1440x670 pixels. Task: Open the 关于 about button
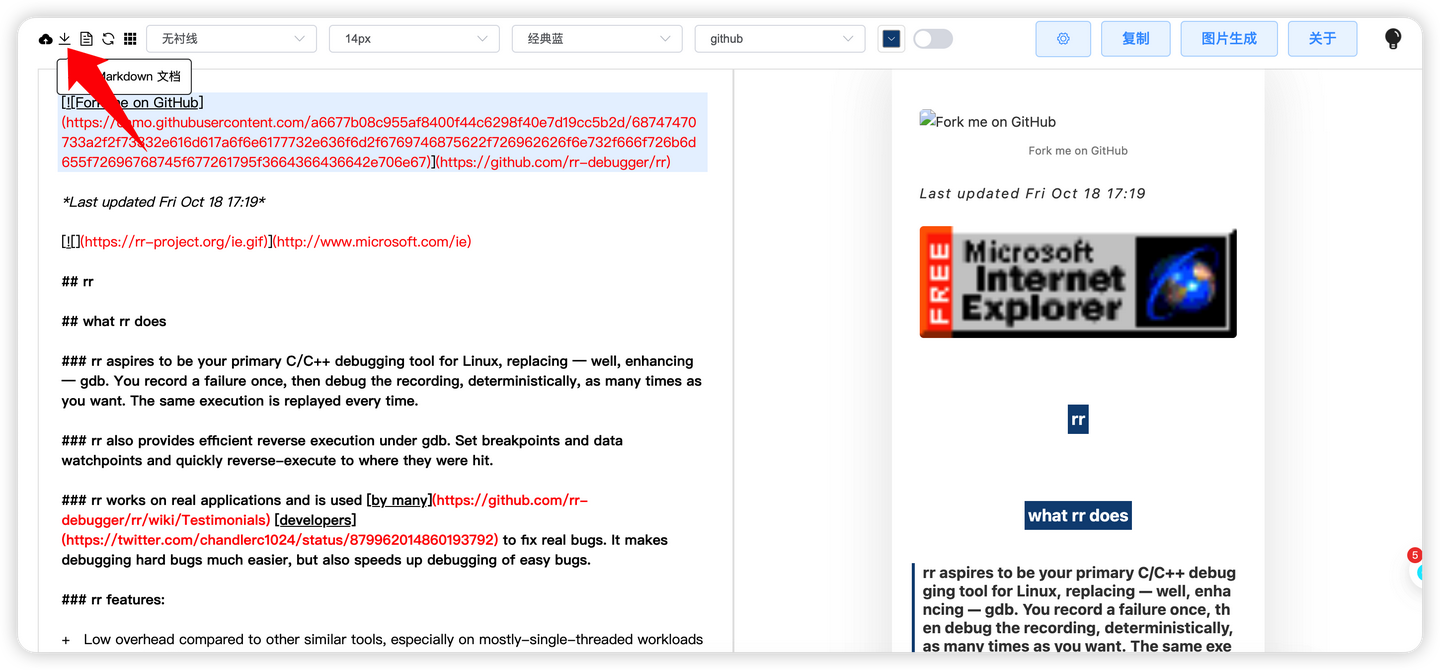point(1322,39)
